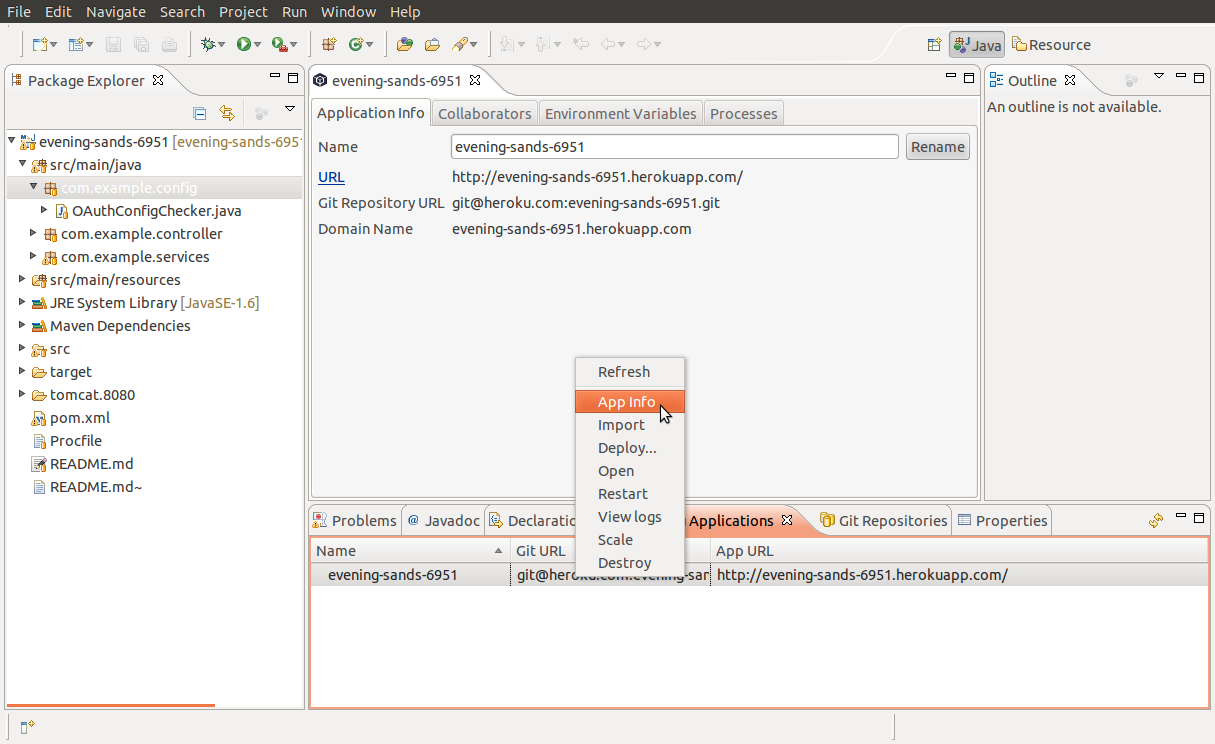1215x744 pixels.
Task: Open the New Java Class dropdown arrow
Action: [370, 45]
